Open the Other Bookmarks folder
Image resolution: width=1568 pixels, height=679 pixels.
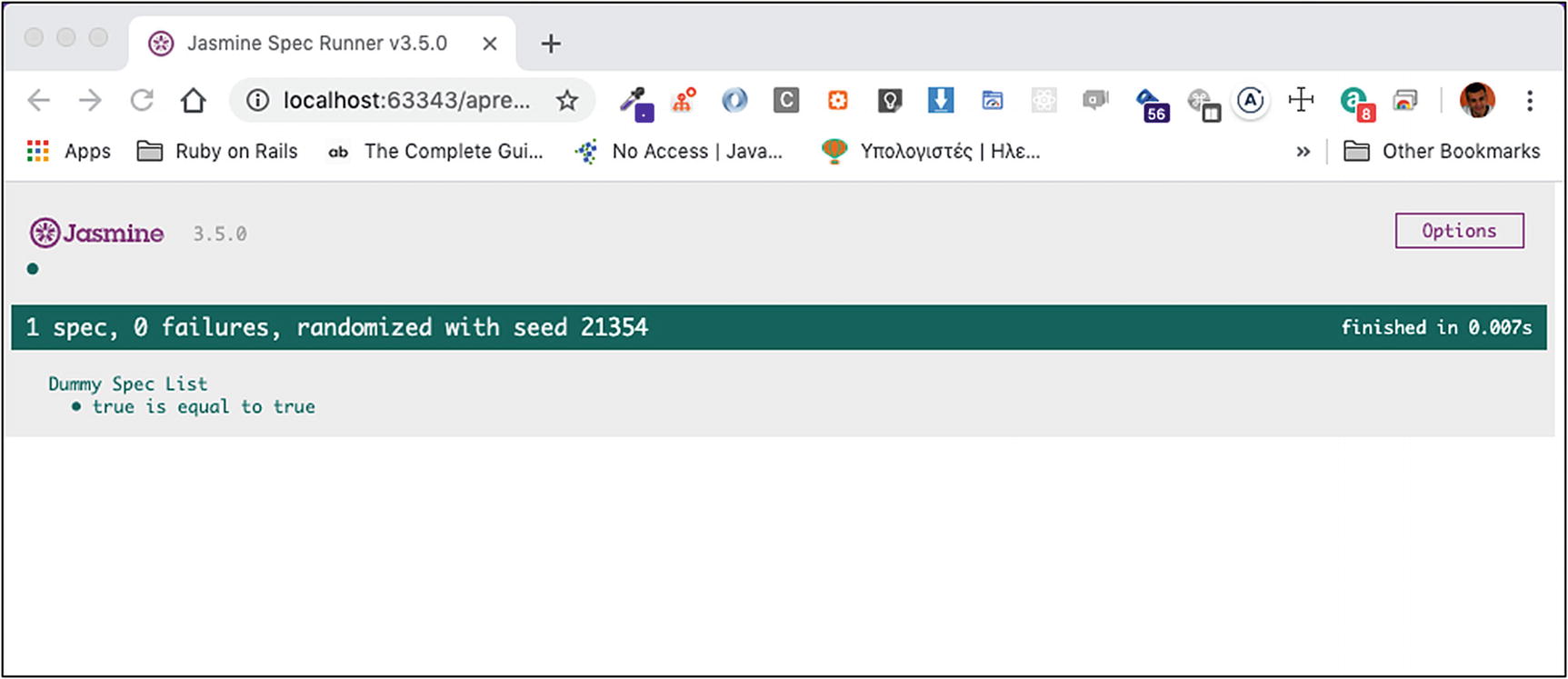point(1442,151)
